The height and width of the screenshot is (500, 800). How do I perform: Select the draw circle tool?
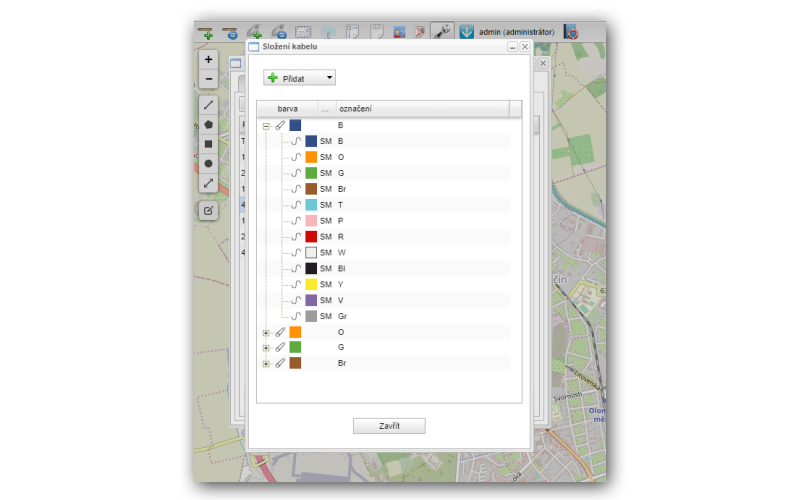coord(208,163)
